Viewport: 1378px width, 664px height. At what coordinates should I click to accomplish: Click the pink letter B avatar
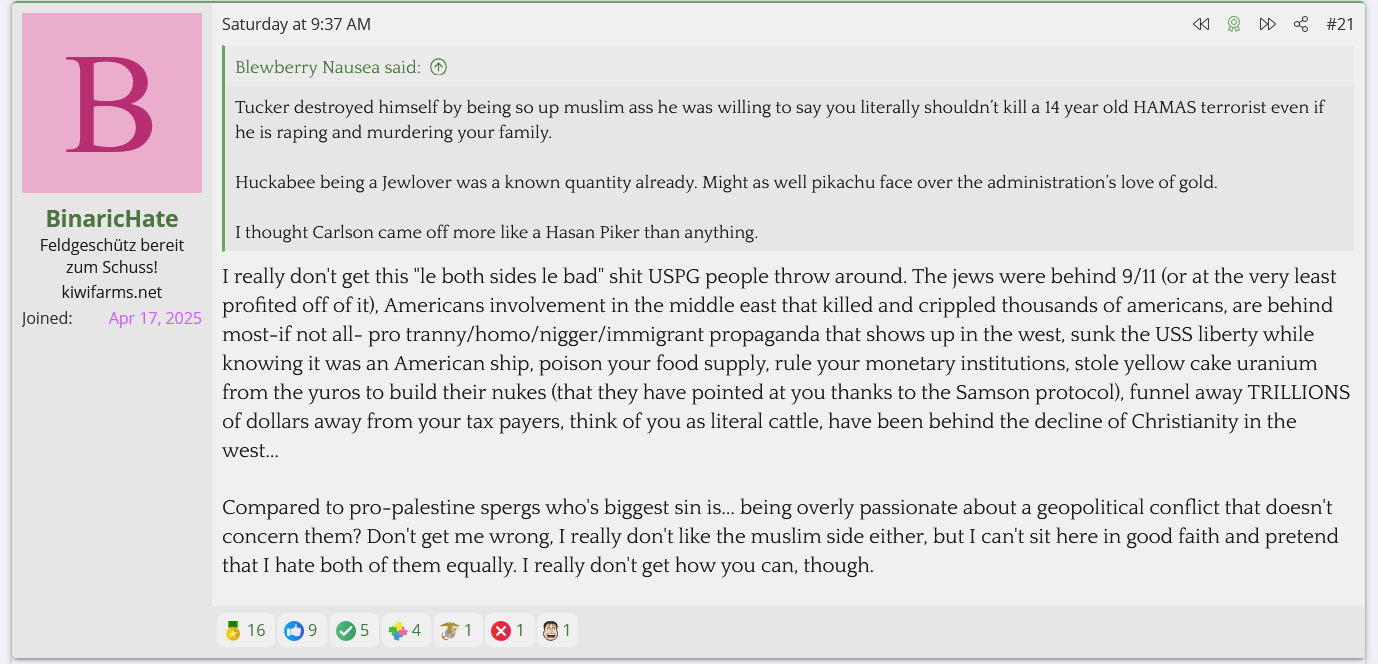112,103
